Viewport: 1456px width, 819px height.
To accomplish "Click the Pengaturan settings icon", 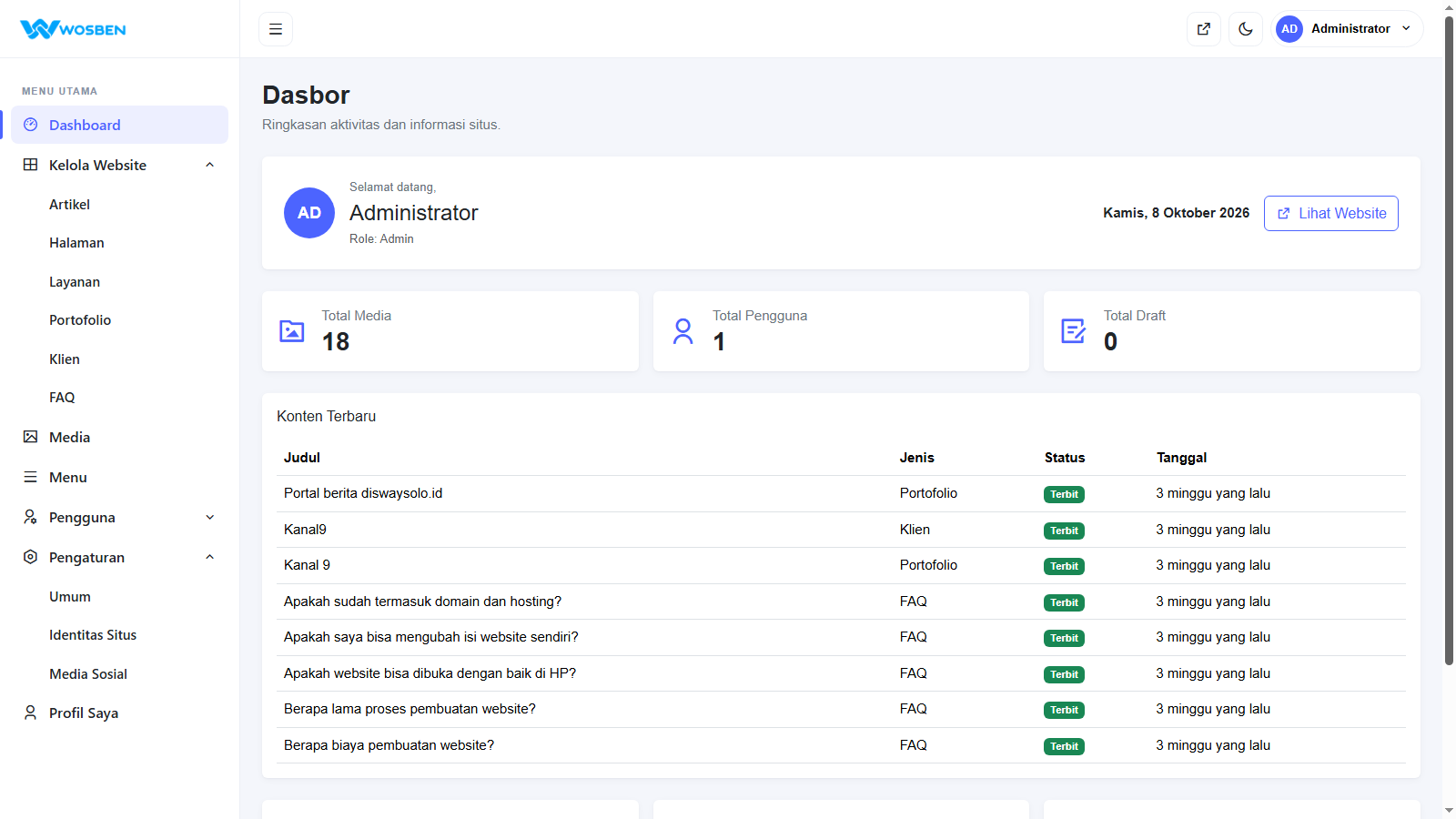I will tap(31, 557).
